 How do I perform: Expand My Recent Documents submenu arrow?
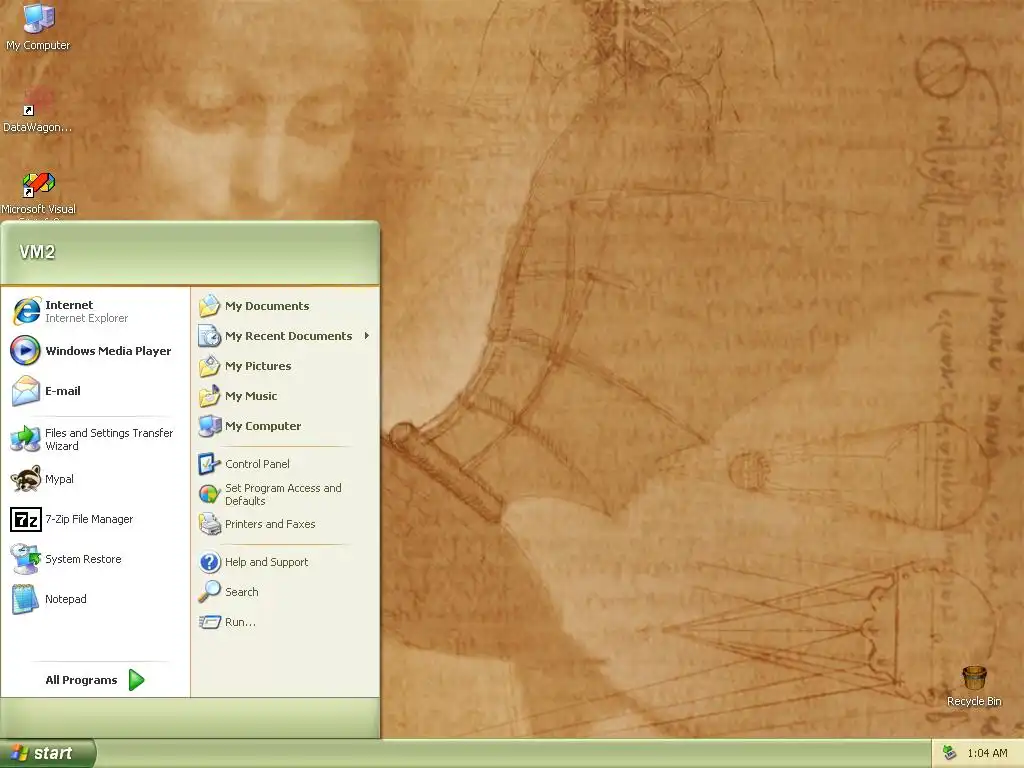point(366,336)
